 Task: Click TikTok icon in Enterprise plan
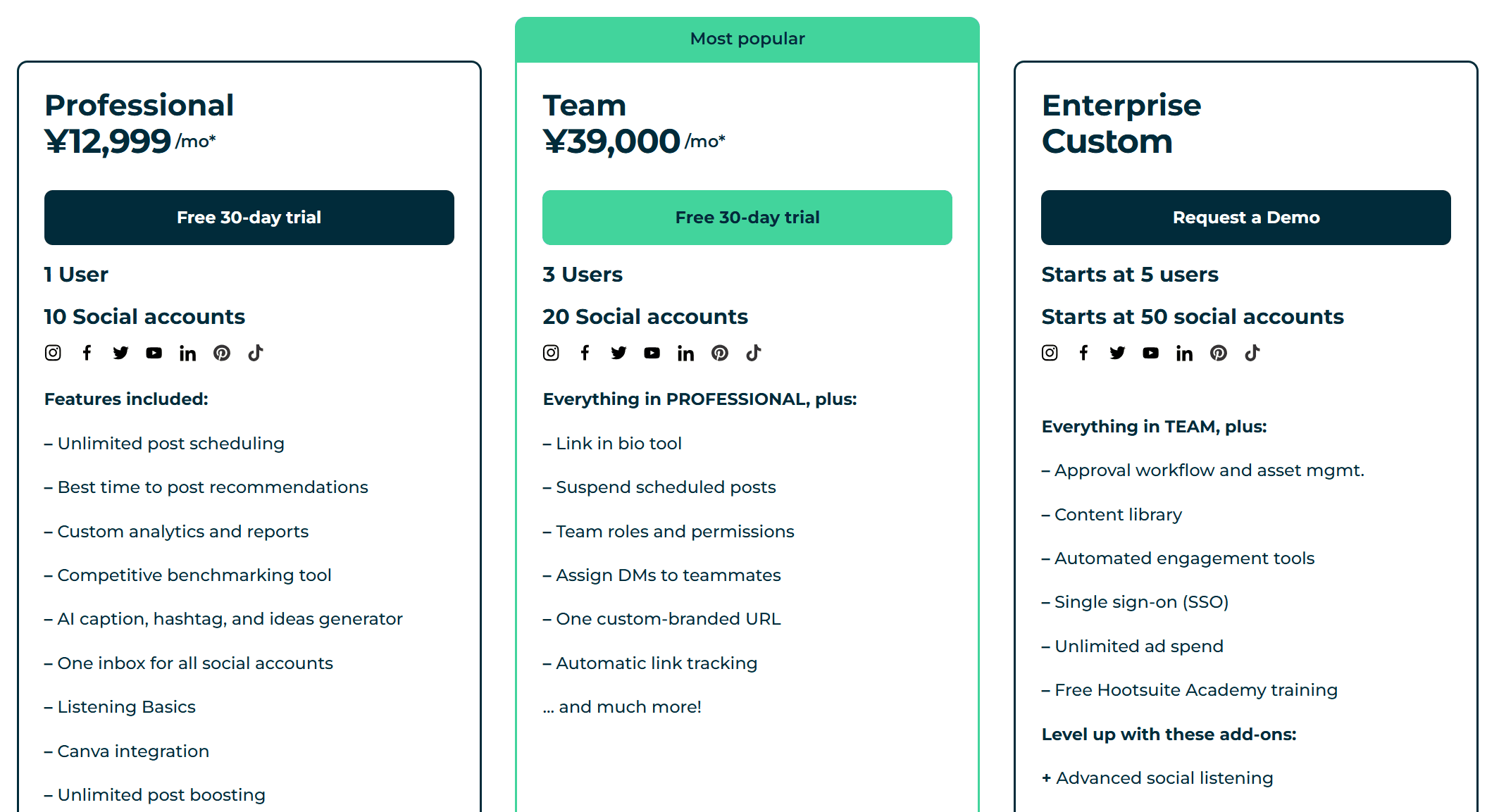click(1252, 353)
